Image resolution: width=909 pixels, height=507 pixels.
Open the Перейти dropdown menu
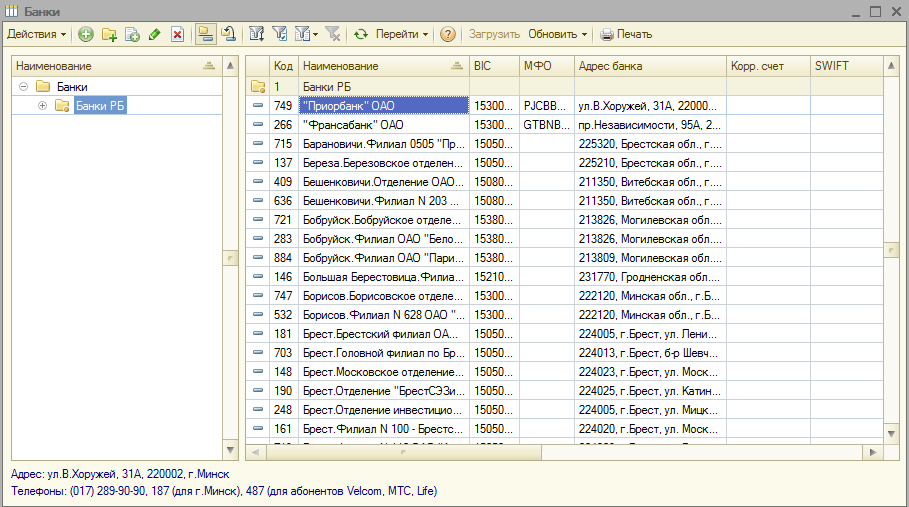(x=402, y=34)
